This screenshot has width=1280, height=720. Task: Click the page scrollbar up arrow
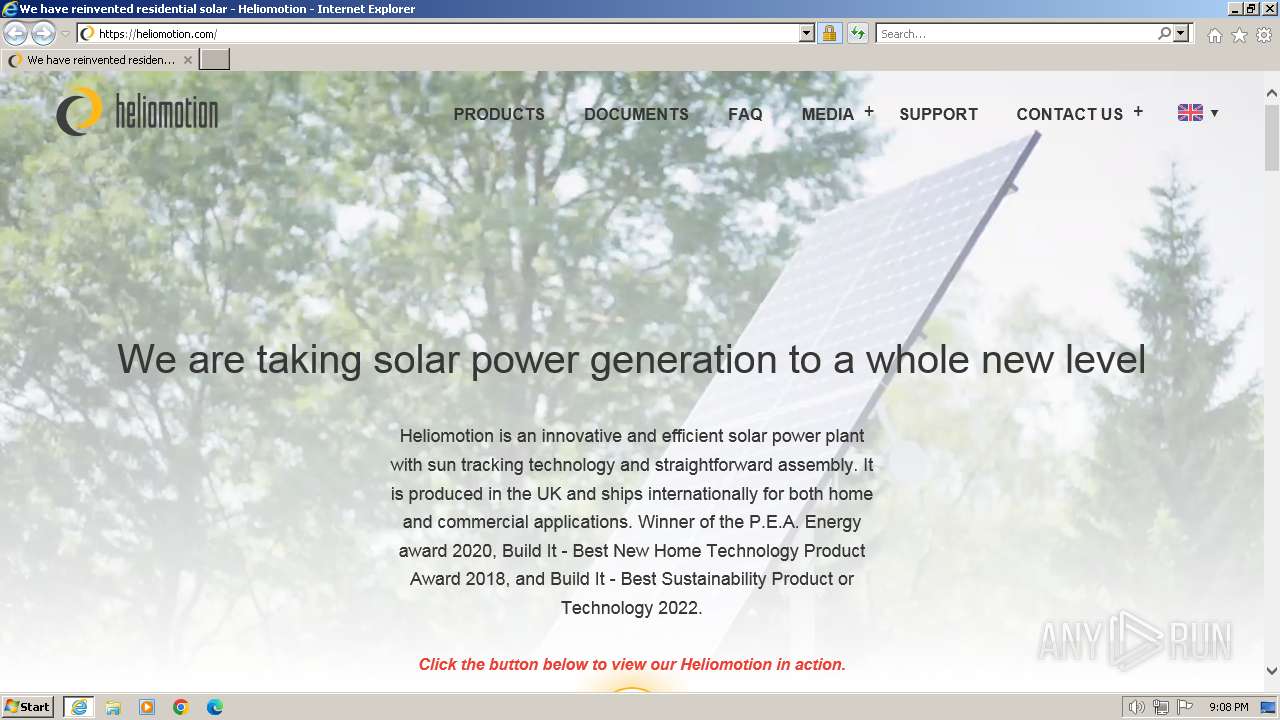(1272, 93)
